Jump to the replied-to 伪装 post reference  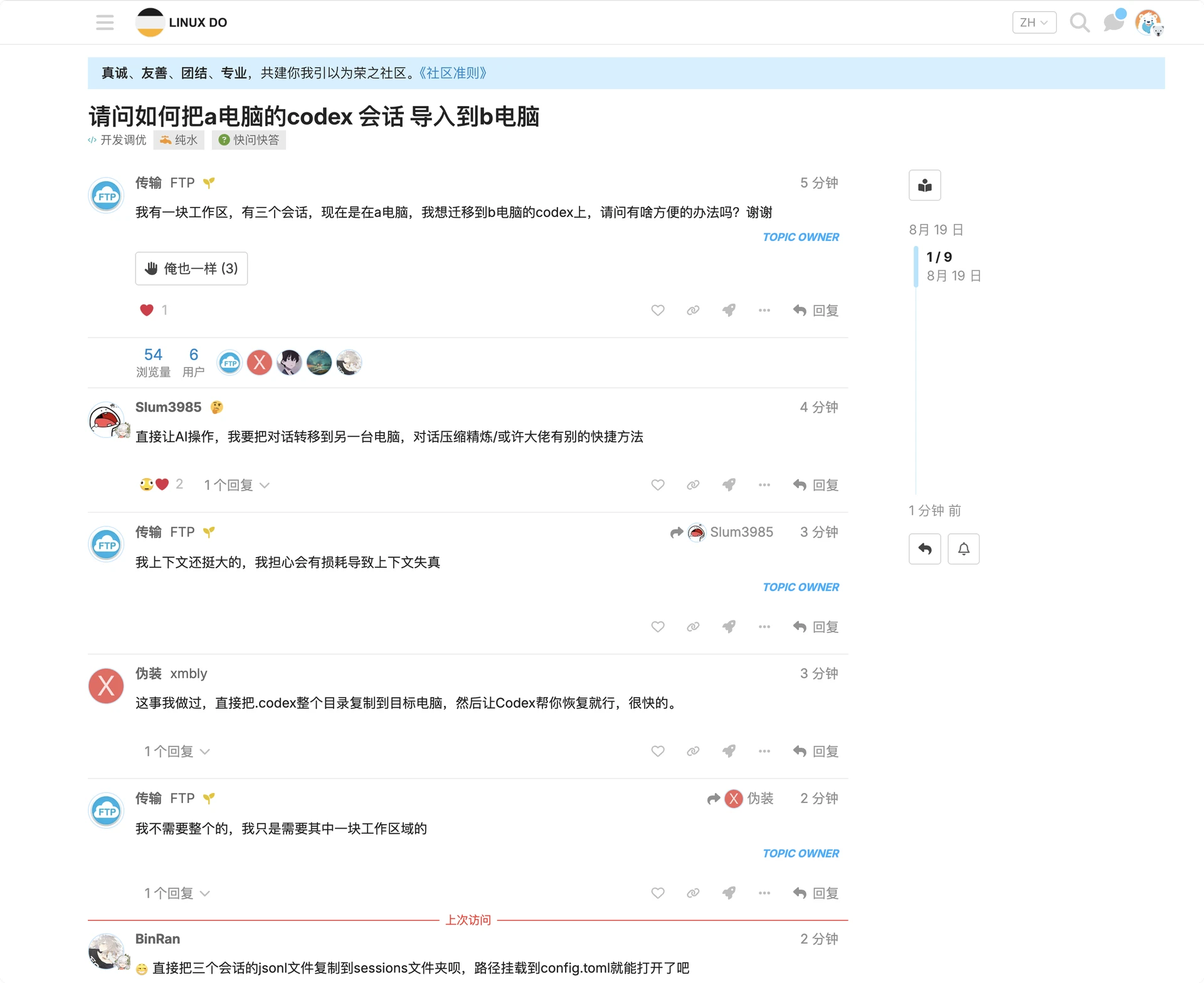click(740, 799)
